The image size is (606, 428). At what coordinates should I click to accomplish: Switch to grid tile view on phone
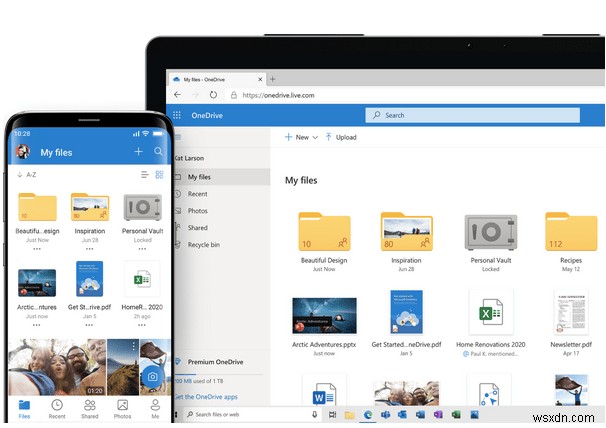coord(159,175)
